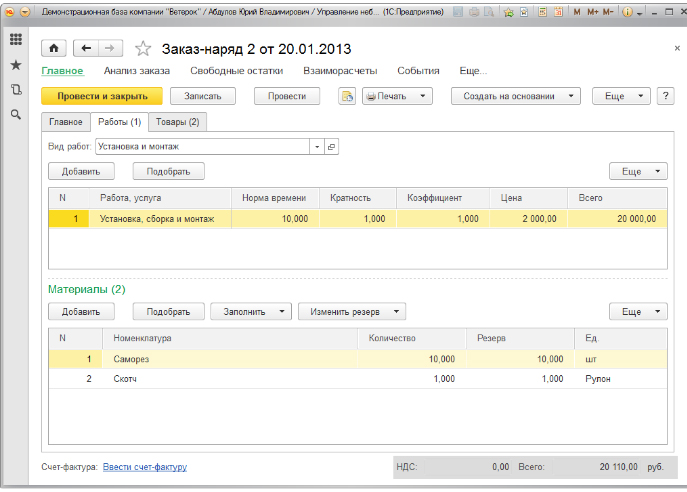Expand the Печать dropdown
Viewport: 687px width, 492px height.
coord(397,96)
